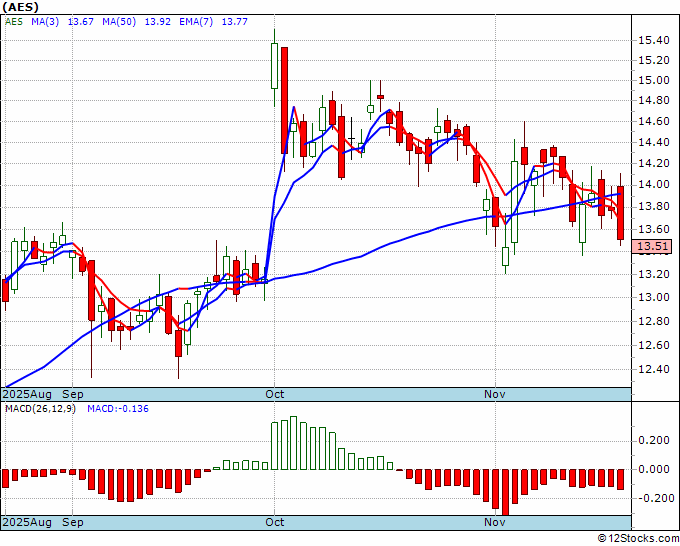Image resolution: width=680 pixels, height=546 pixels.
Task: Click the 14.60 price axis label
Action: 654,121
